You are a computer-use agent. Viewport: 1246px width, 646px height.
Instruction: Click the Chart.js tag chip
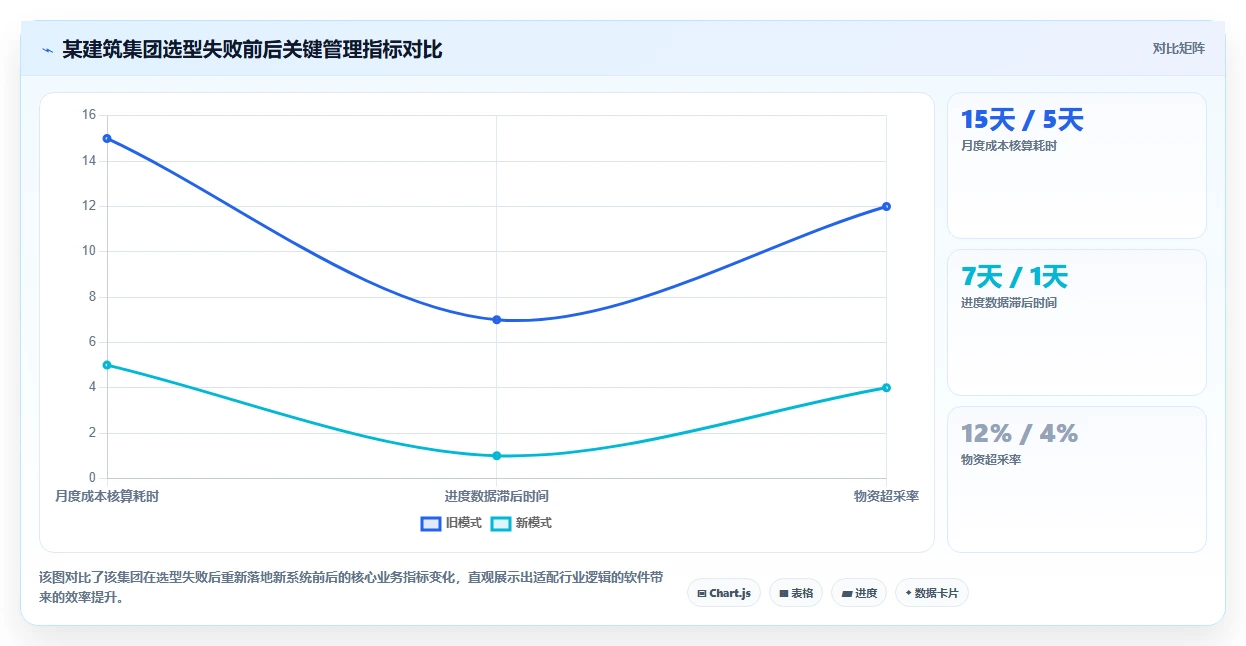[x=724, y=593]
